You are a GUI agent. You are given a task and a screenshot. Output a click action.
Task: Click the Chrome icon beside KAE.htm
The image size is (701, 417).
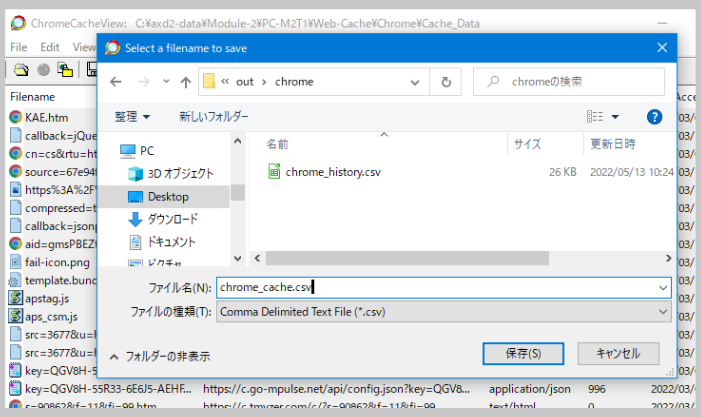[15, 117]
